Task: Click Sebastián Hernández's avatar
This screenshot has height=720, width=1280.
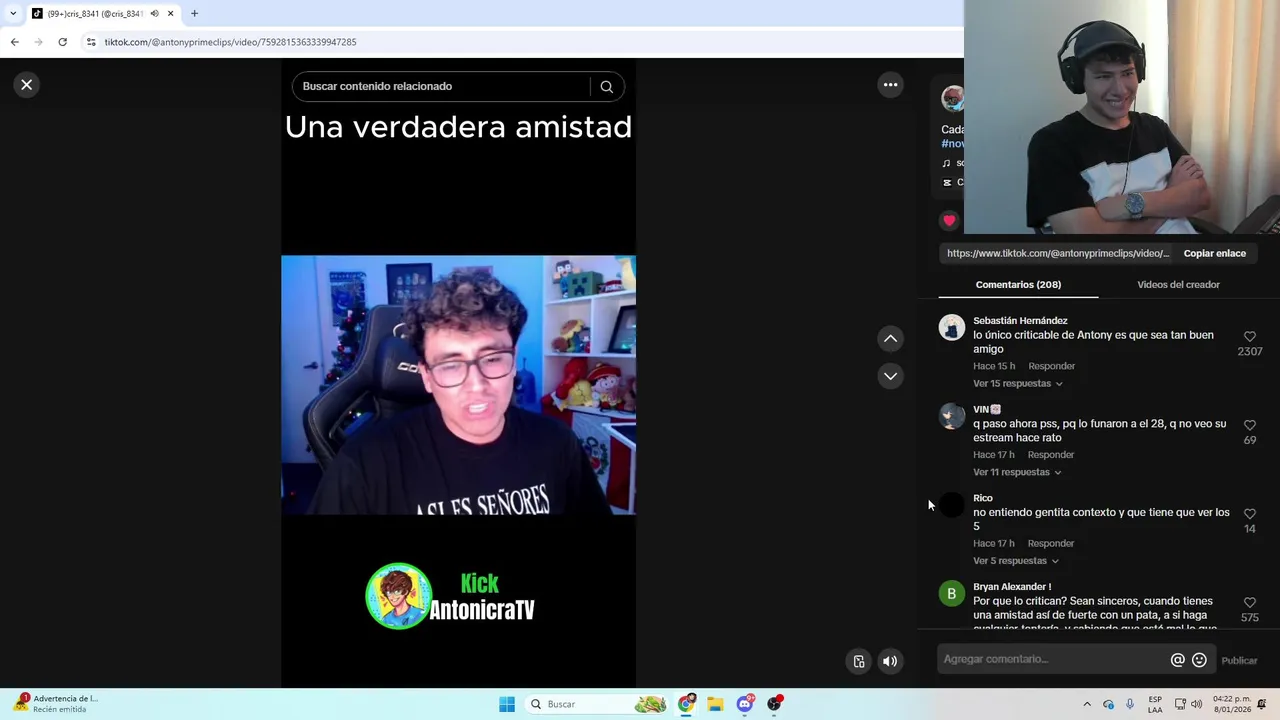Action: pos(951,328)
